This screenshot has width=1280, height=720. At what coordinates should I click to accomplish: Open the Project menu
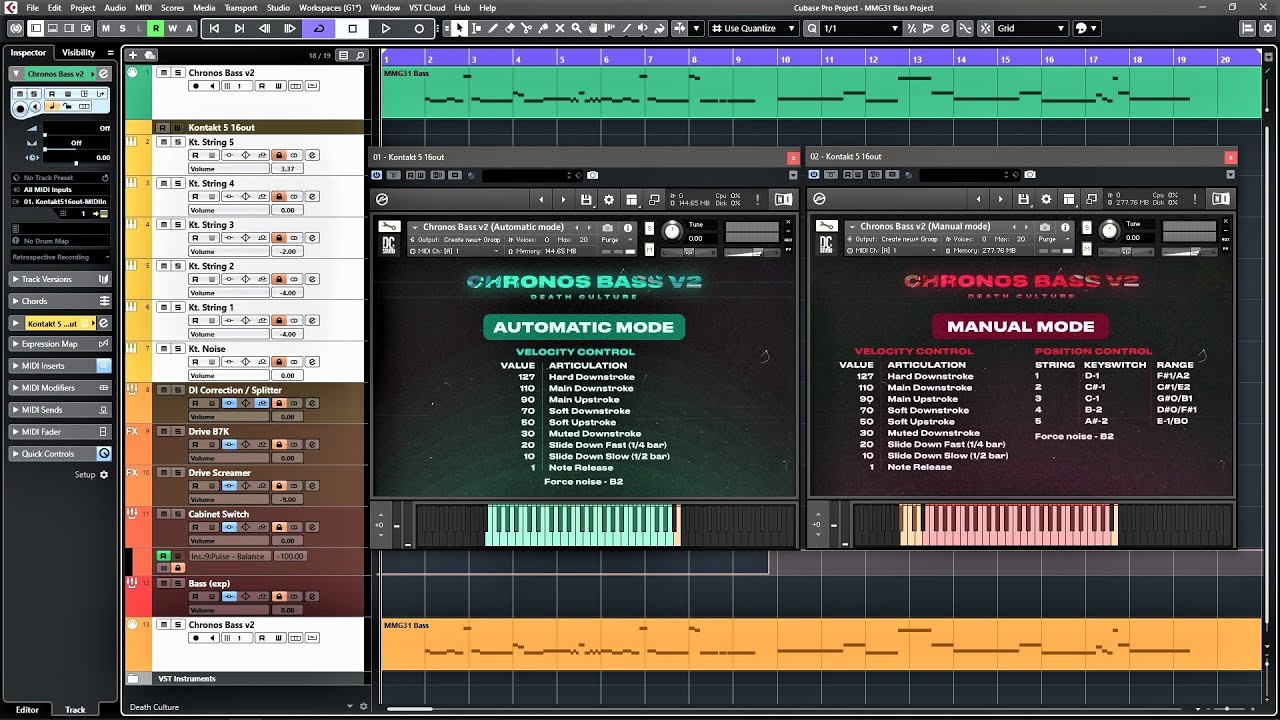[83, 7]
